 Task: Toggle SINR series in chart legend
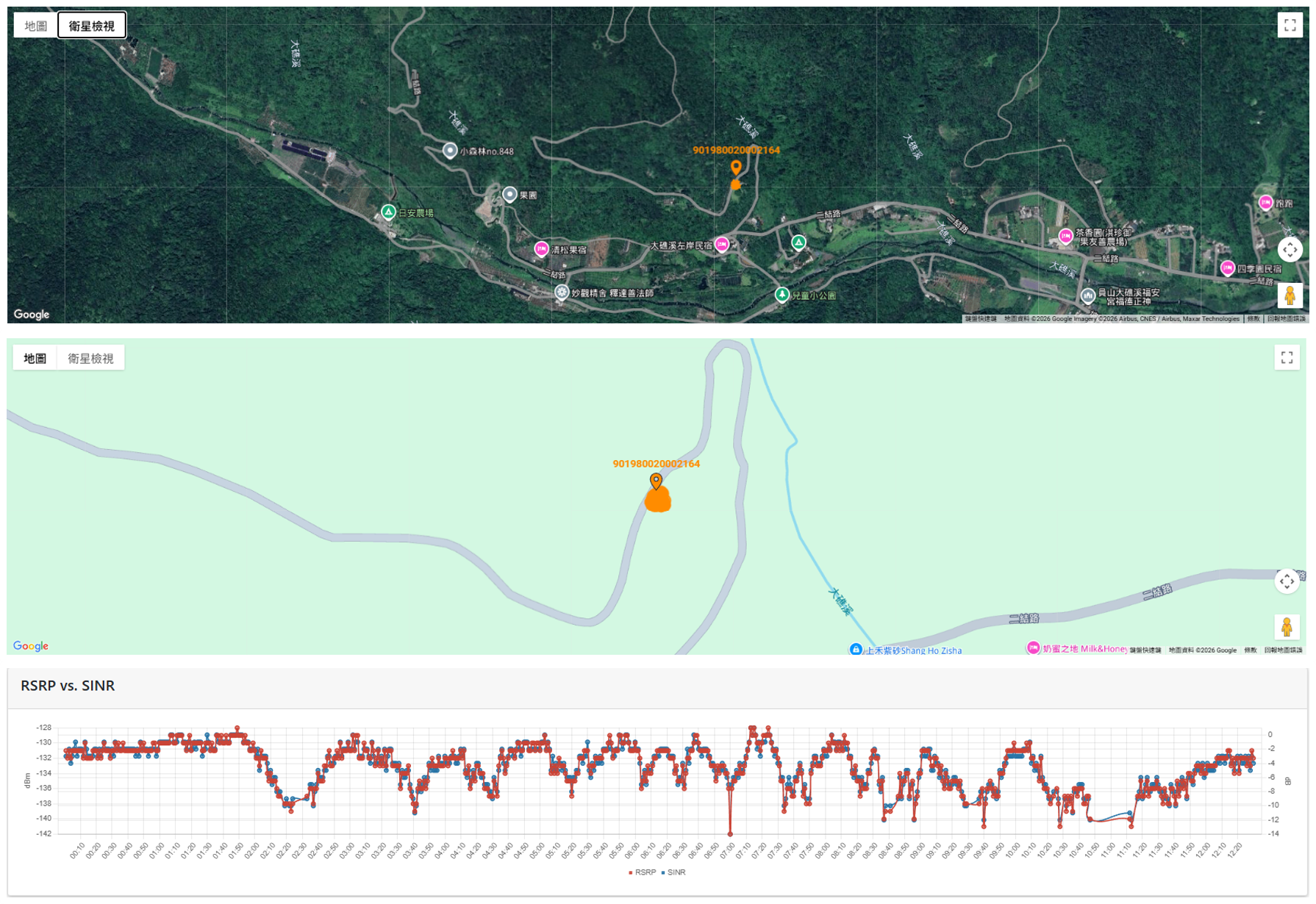tap(673, 872)
